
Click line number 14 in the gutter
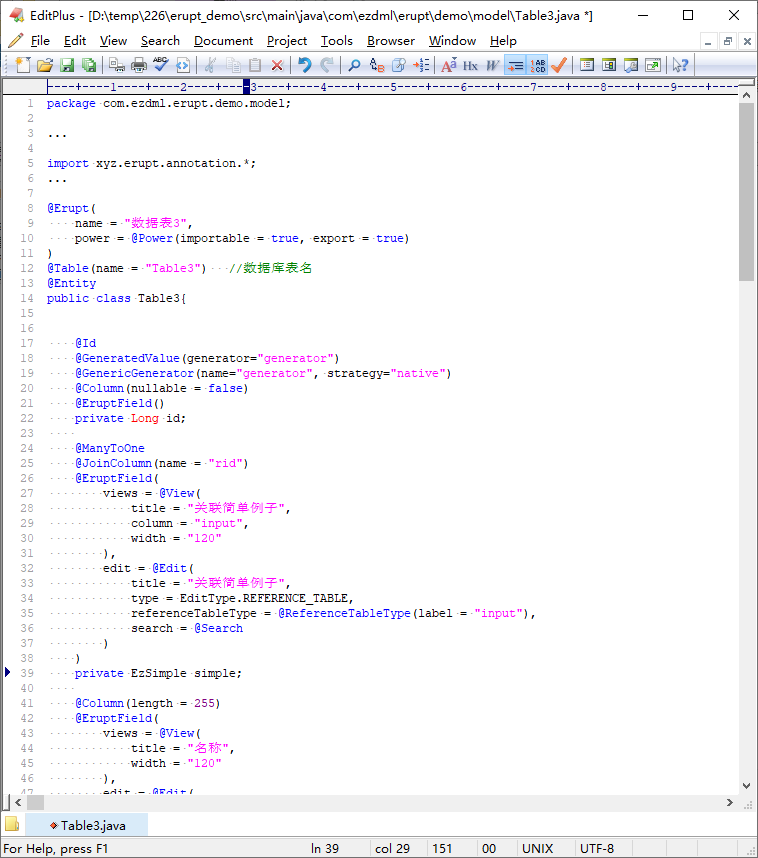pyautogui.click(x=27, y=298)
